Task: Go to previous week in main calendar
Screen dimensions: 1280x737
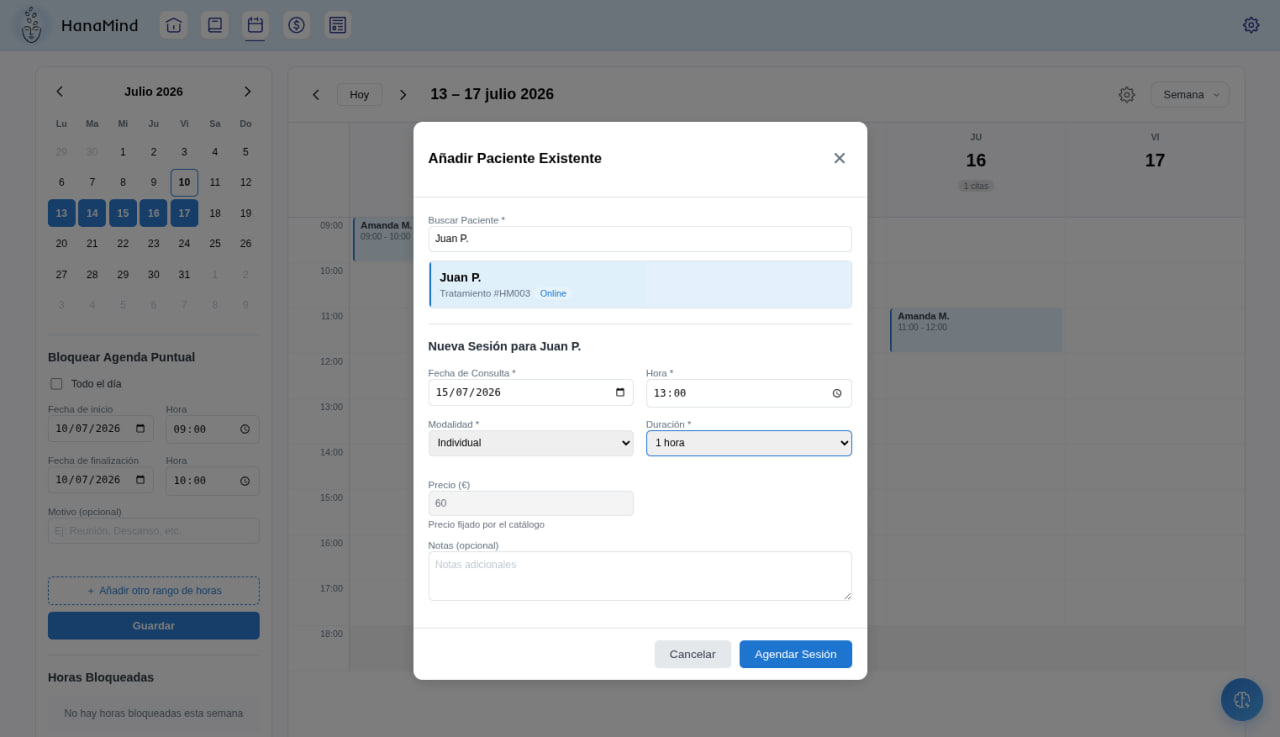Action: point(316,95)
